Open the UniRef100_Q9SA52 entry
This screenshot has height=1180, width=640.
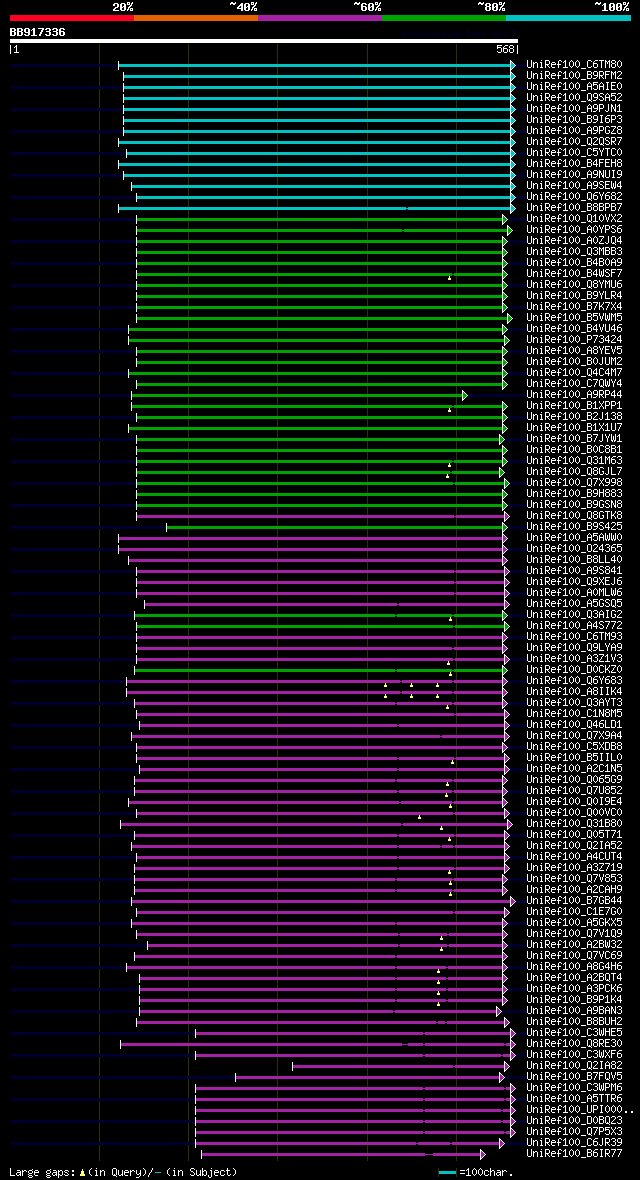tap(574, 98)
